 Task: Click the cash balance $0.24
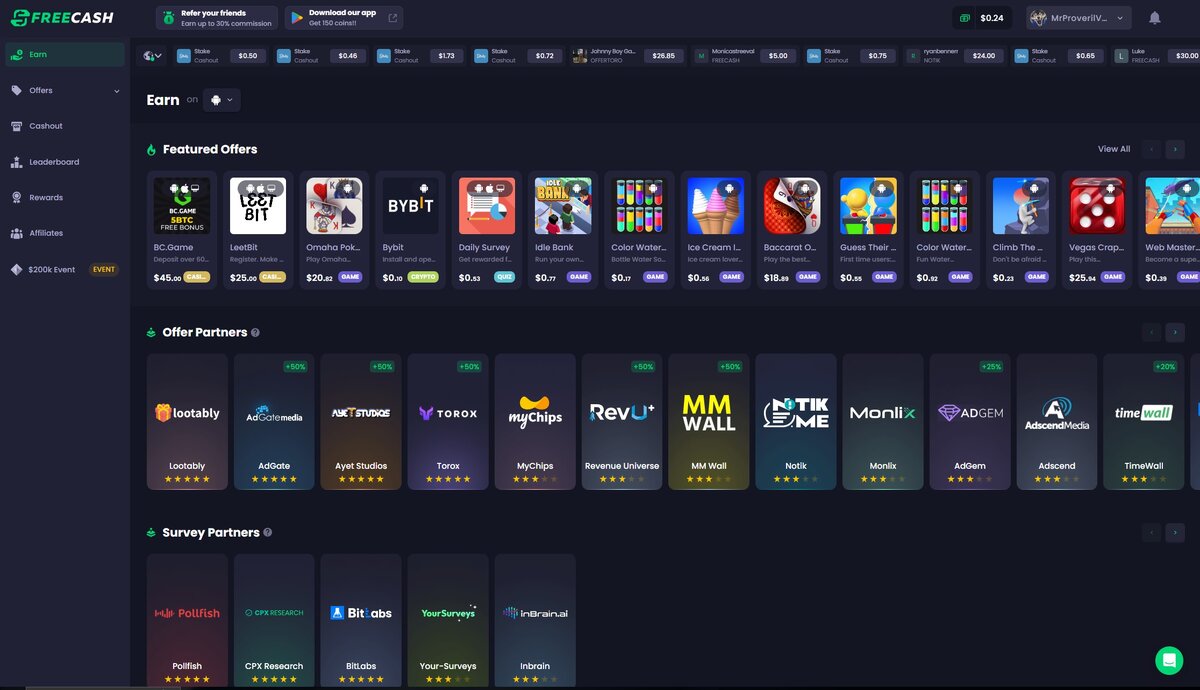[982, 18]
